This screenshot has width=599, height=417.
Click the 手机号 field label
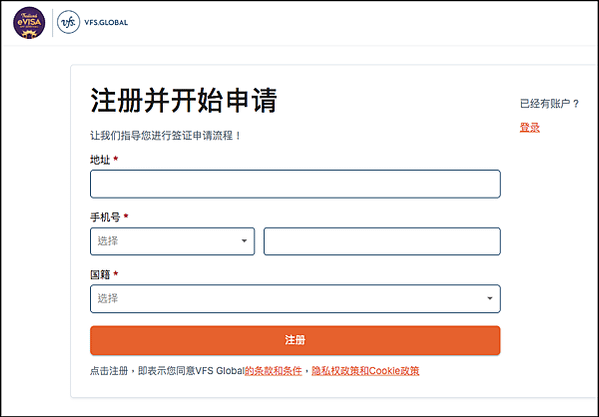pyautogui.click(x=105, y=217)
